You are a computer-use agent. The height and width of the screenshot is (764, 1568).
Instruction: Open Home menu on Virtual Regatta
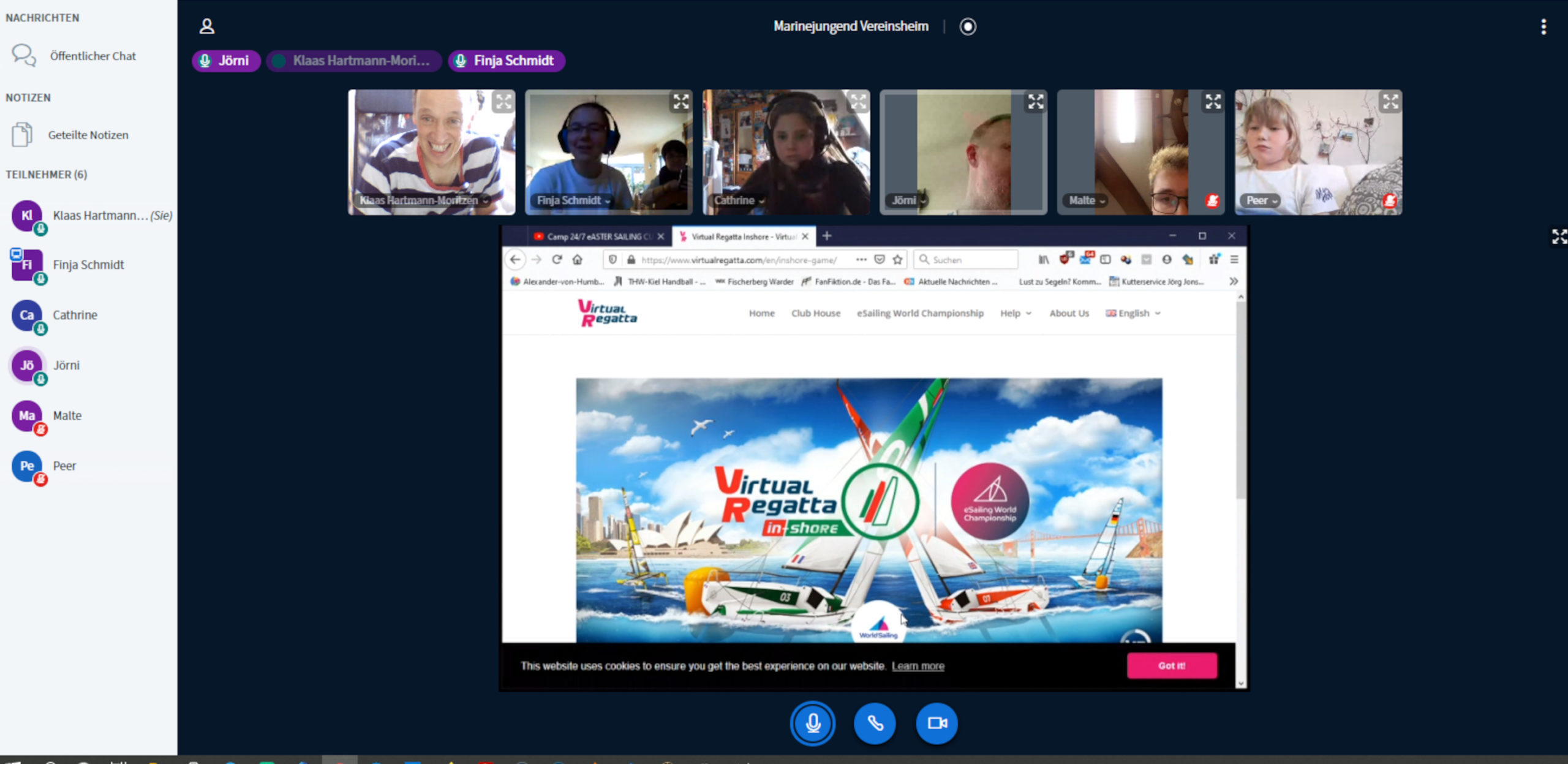tap(762, 313)
